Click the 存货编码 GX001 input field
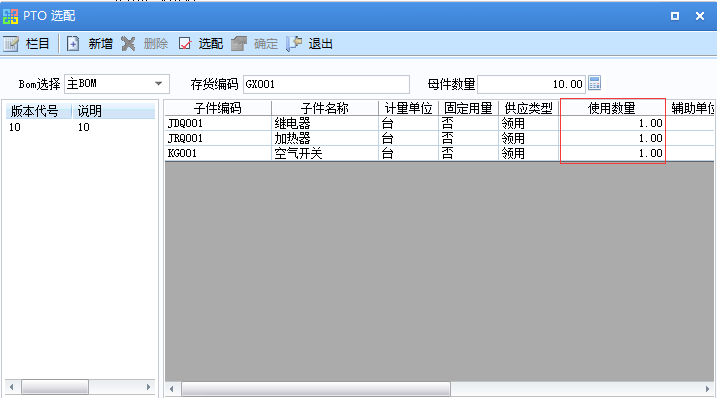Screen dimensions: 717x398 point(326,84)
